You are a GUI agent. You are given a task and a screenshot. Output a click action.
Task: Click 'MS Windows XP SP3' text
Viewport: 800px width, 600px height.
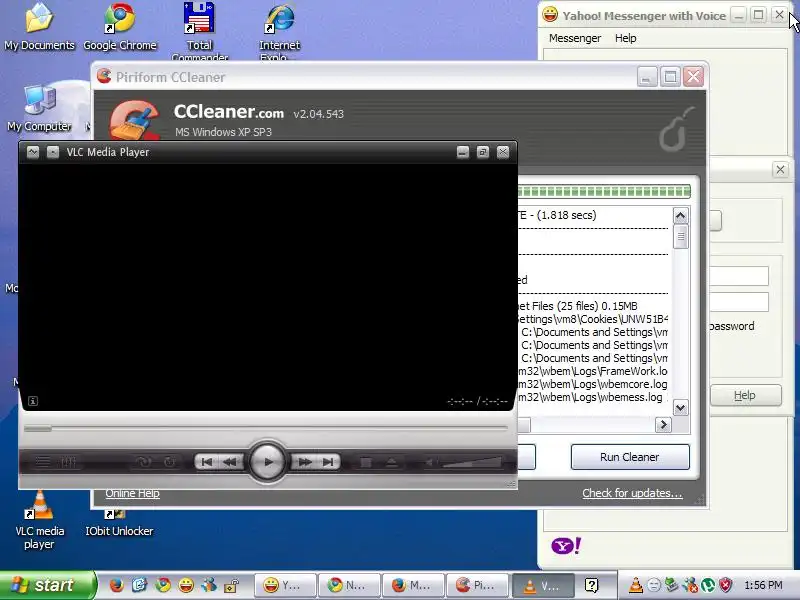click(x=223, y=132)
